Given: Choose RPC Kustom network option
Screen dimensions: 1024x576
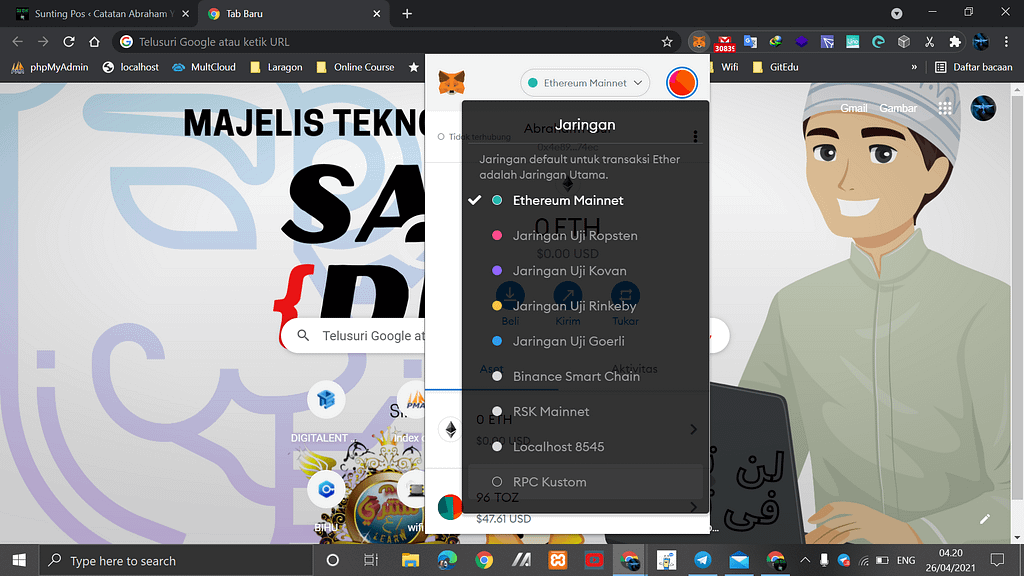Looking at the screenshot, I should click(x=585, y=482).
